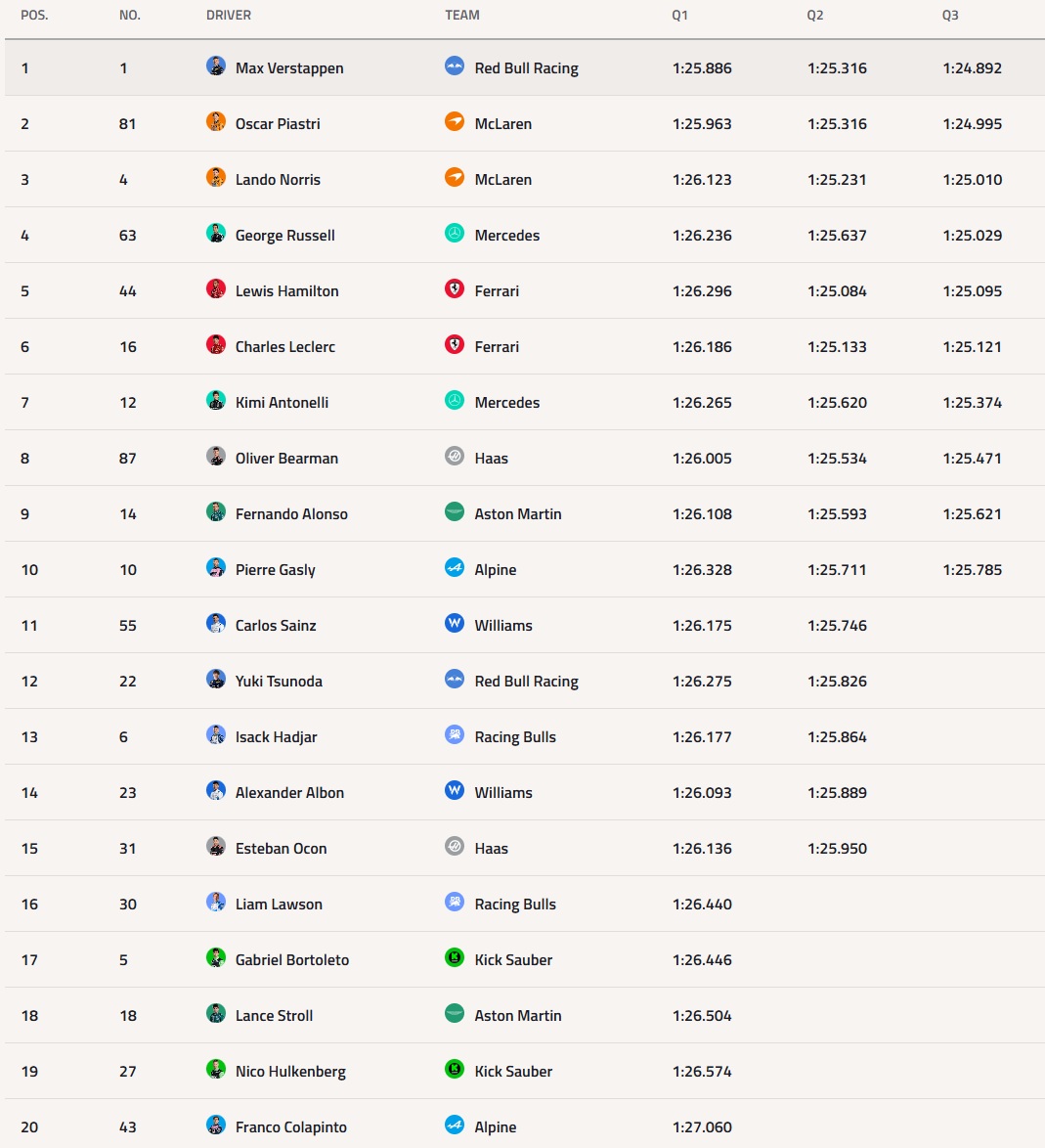Open Lando Norris driver name link
The image size is (1045, 1148).
278,179
